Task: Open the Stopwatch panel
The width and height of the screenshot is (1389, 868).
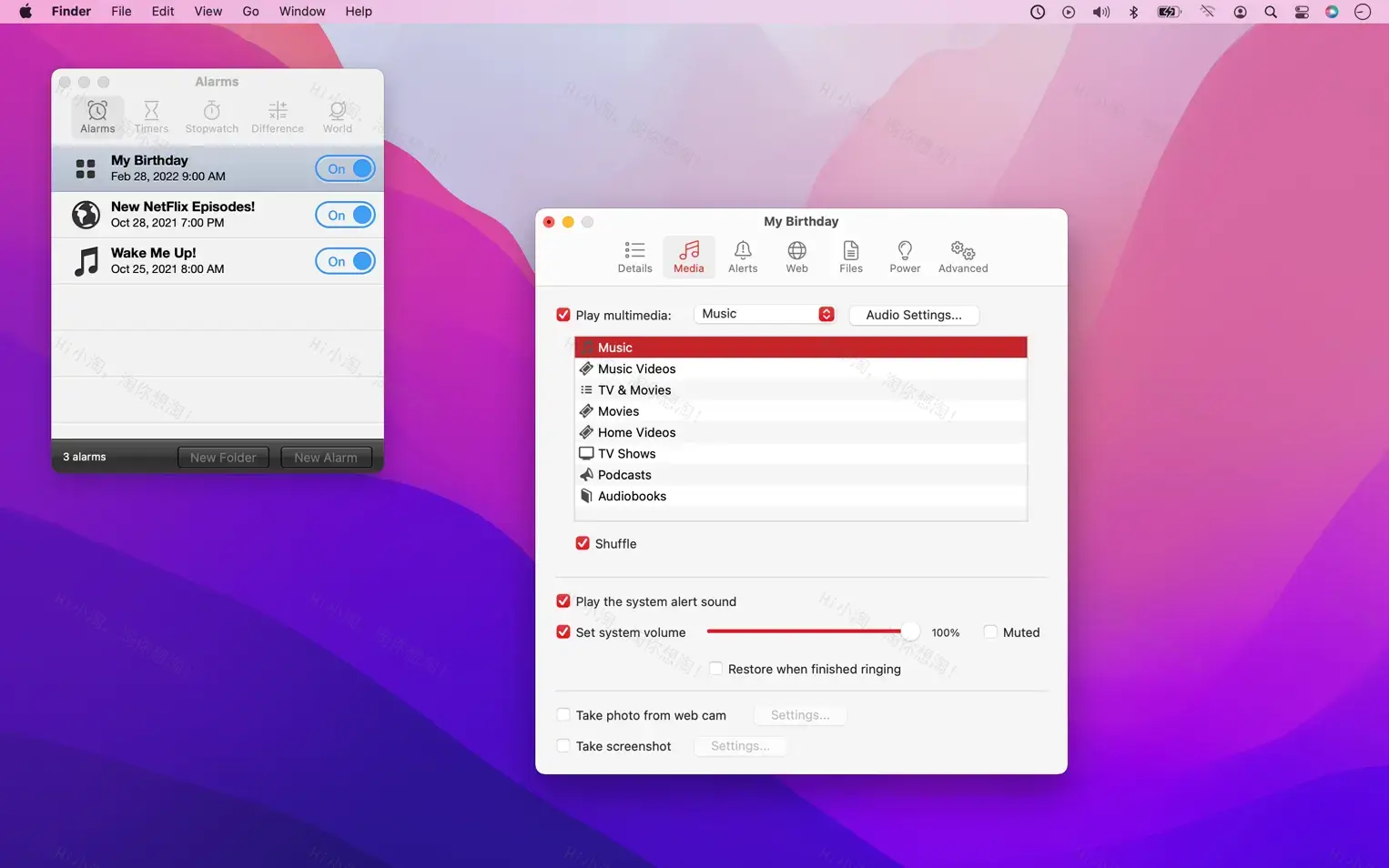Action: 210,116
